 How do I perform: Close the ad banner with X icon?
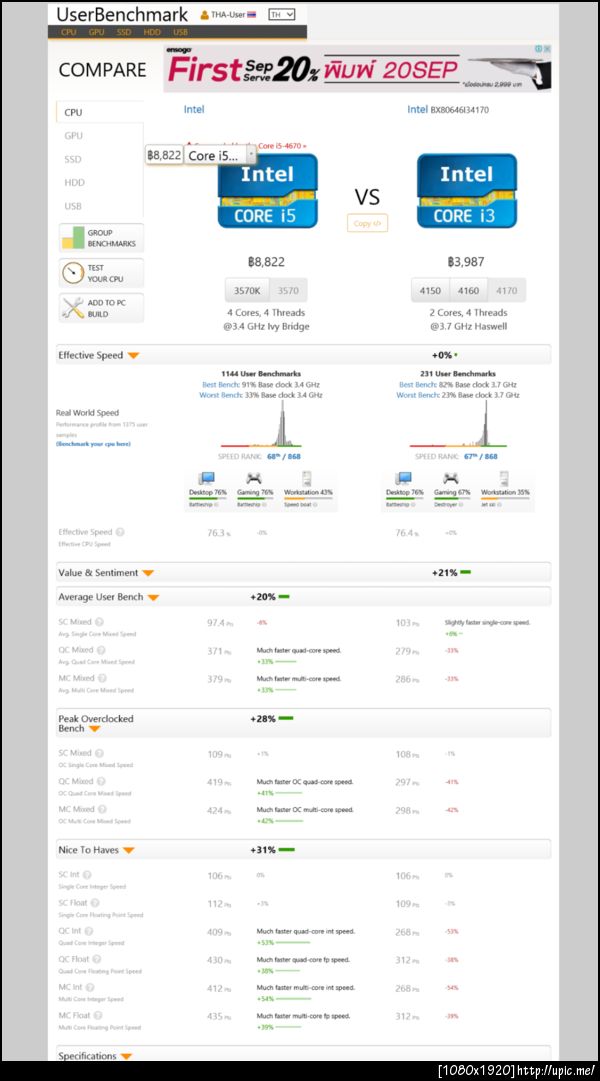point(547,49)
